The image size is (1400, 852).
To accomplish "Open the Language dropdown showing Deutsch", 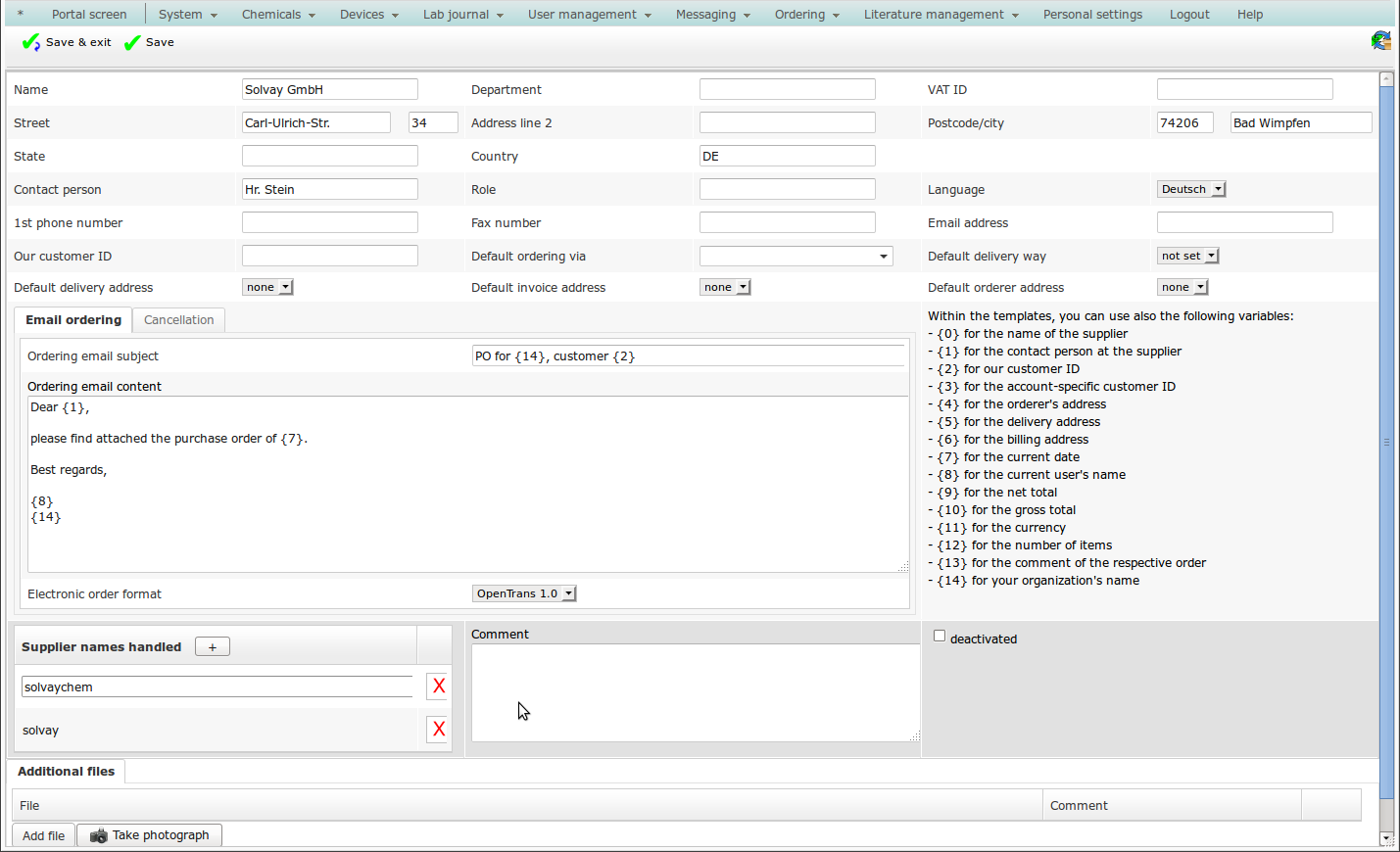I will 1190,189.
